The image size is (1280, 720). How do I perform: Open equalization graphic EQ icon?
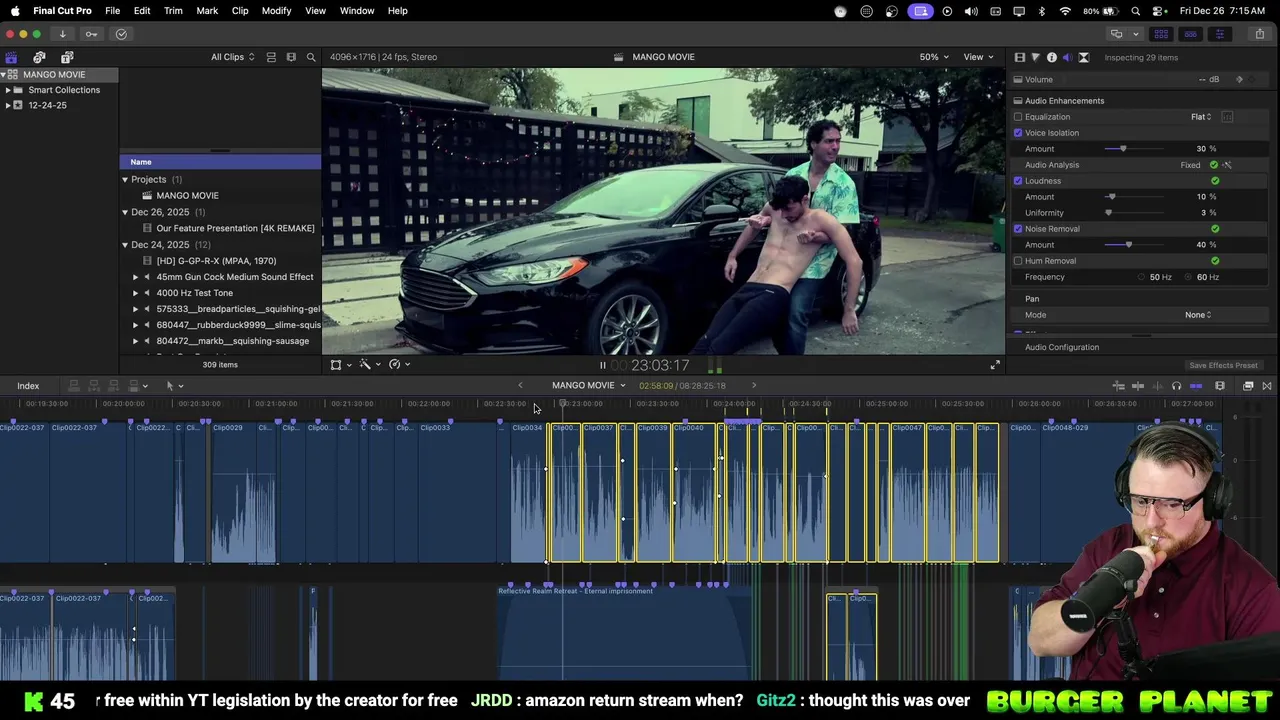(1227, 117)
